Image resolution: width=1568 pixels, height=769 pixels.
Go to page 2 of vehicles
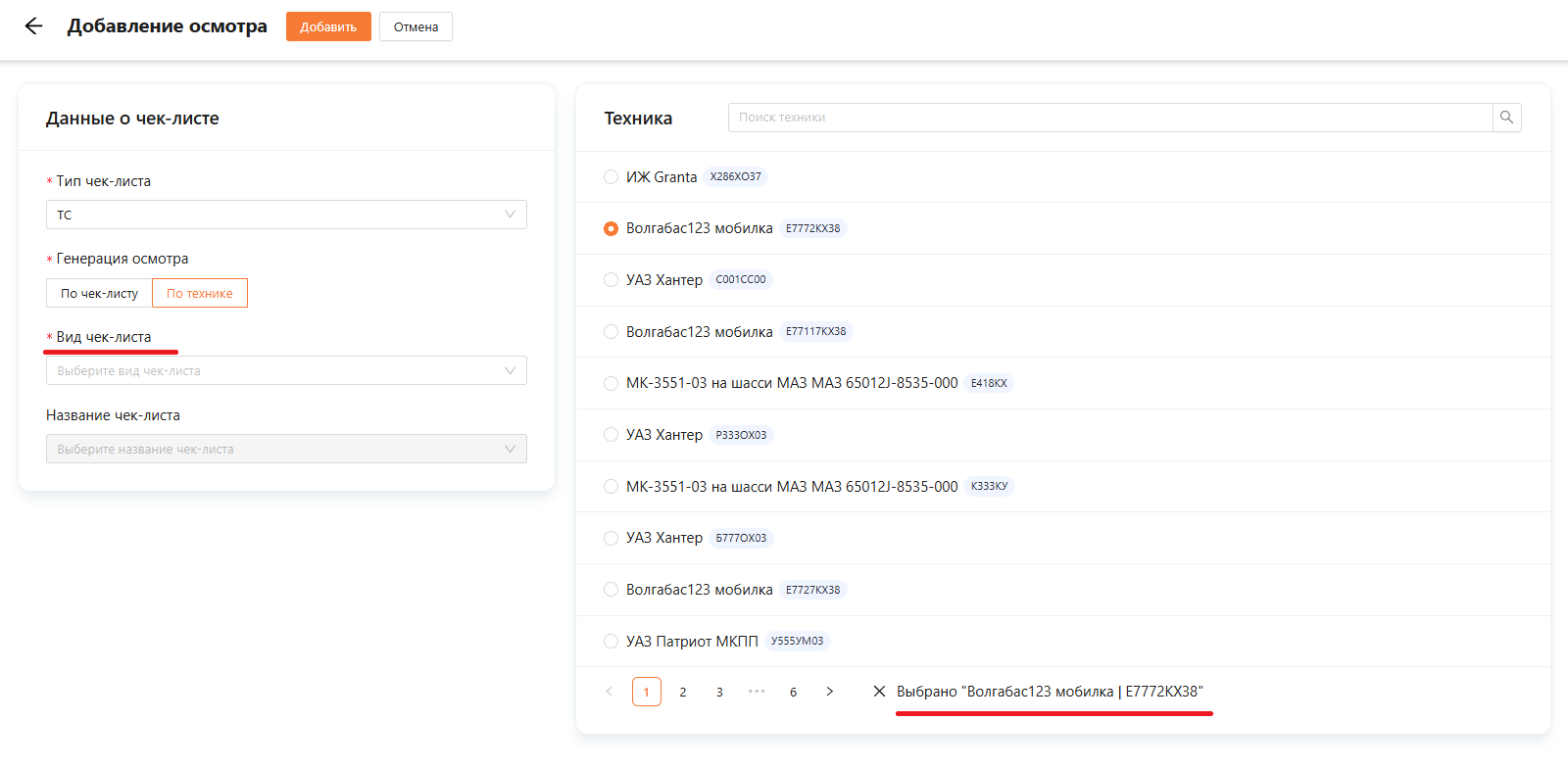(683, 692)
